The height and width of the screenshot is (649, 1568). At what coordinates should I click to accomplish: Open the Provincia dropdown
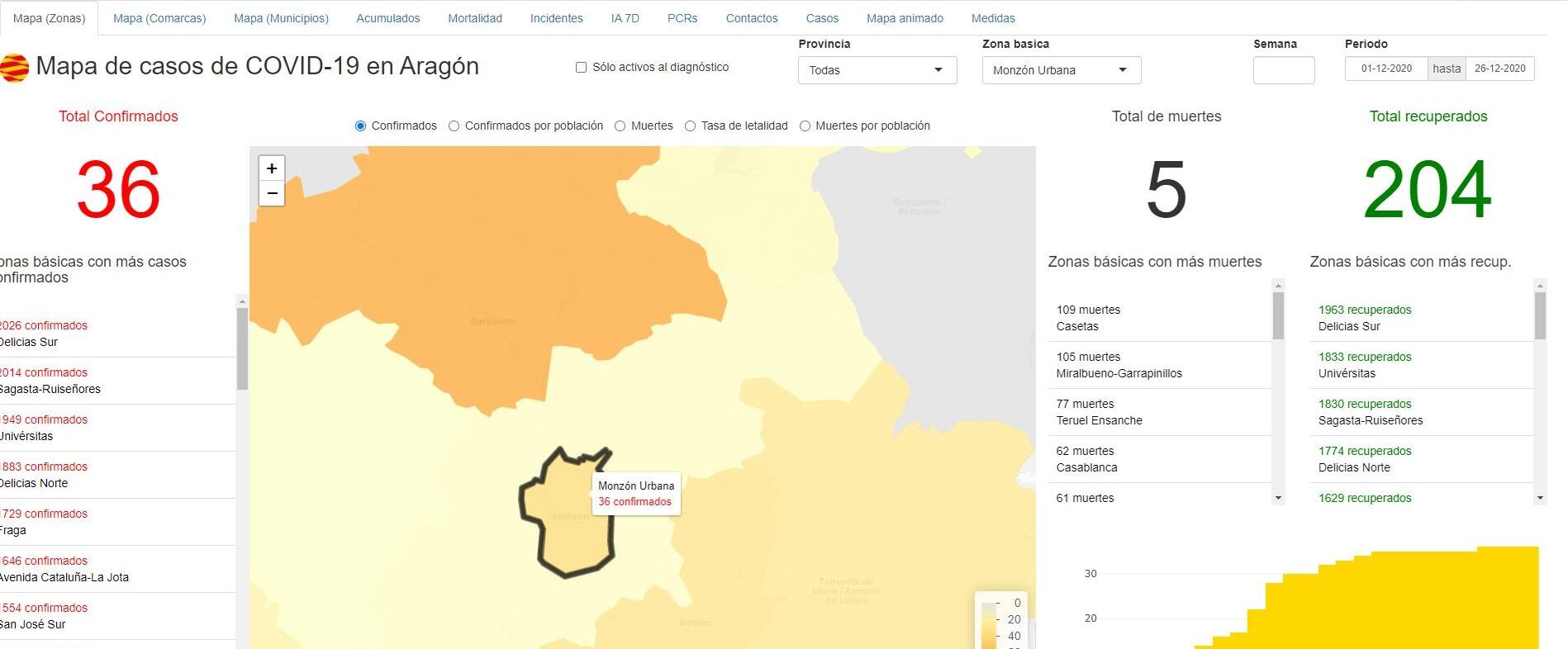click(877, 70)
